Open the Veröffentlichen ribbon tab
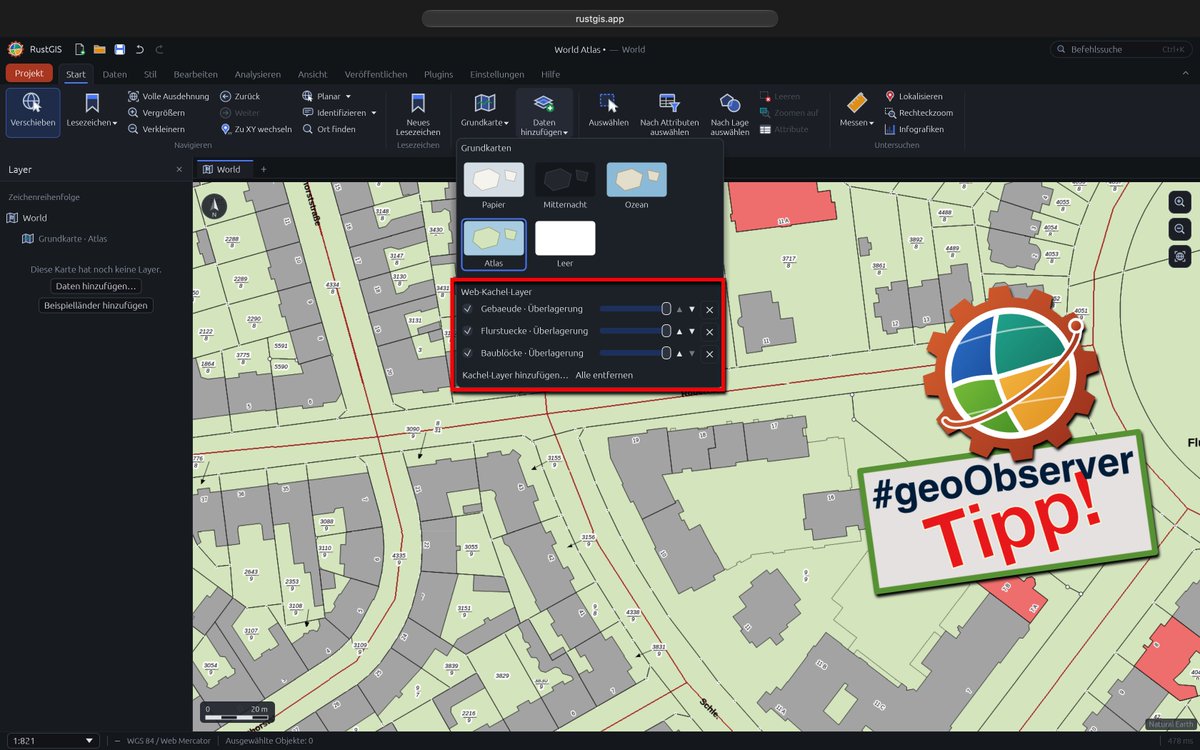The width and height of the screenshot is (1200, 750). point(376,74)
